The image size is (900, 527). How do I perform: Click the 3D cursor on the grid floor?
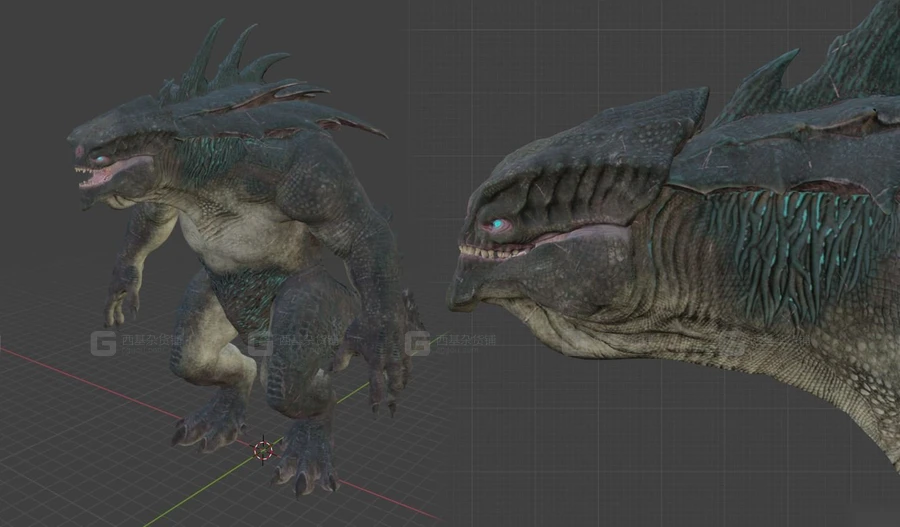point(264,449)
